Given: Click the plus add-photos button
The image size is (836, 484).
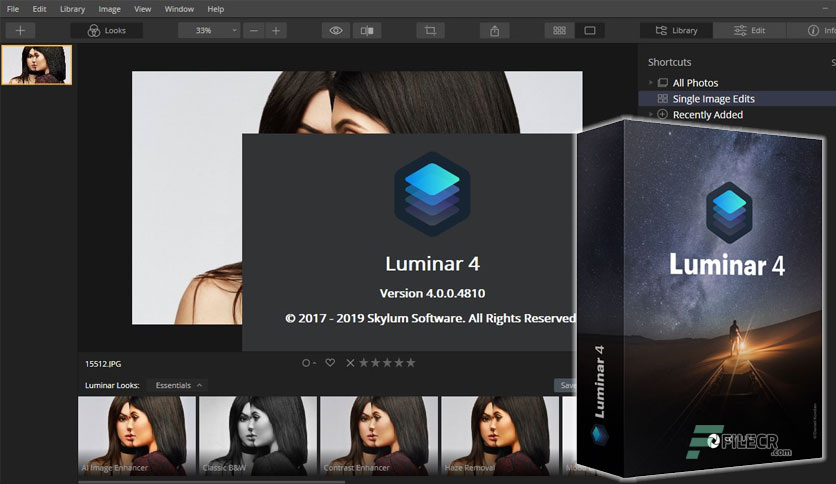Looking at the screenshot, I should click(20, 30).
